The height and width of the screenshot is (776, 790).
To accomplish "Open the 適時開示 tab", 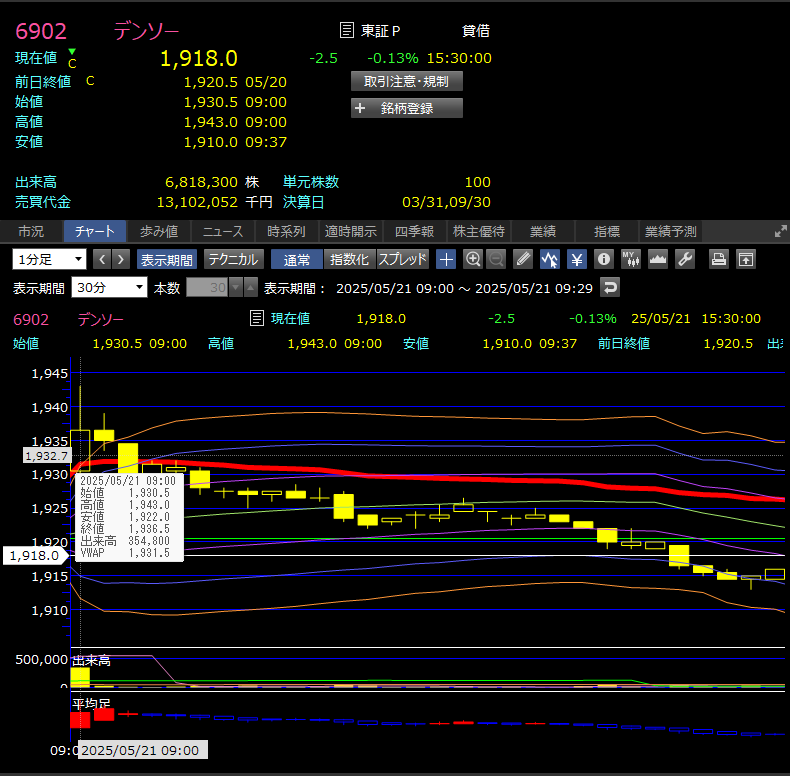I will tap(351, 231).
